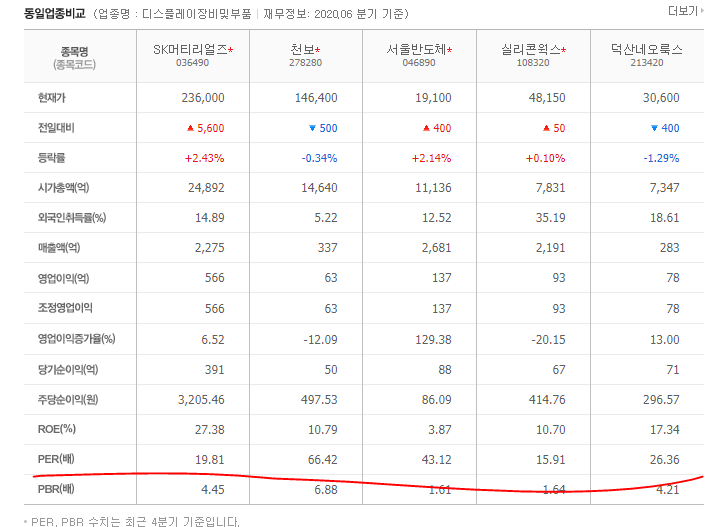
Task: Click EPS value 86.09
Action: (437, 400)
